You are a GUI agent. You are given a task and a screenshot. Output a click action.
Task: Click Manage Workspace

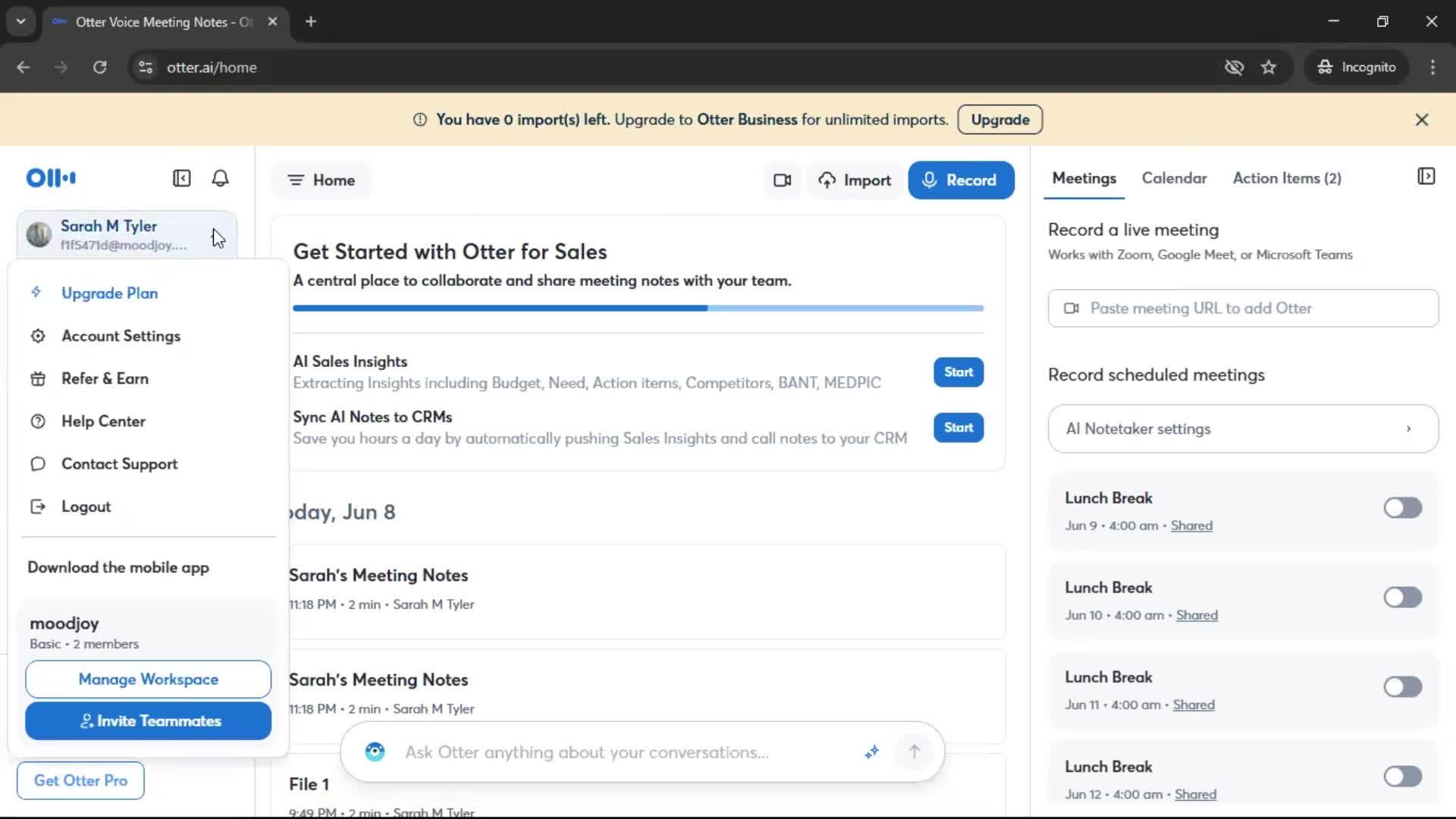[148, 679]
